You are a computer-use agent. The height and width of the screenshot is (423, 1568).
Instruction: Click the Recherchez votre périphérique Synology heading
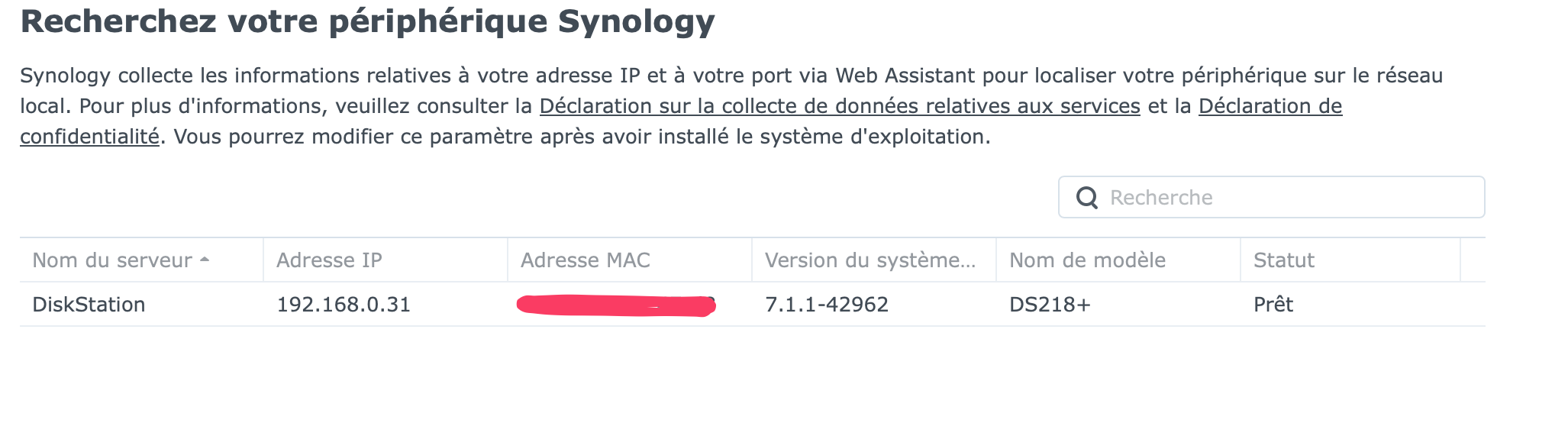[367, 21]
